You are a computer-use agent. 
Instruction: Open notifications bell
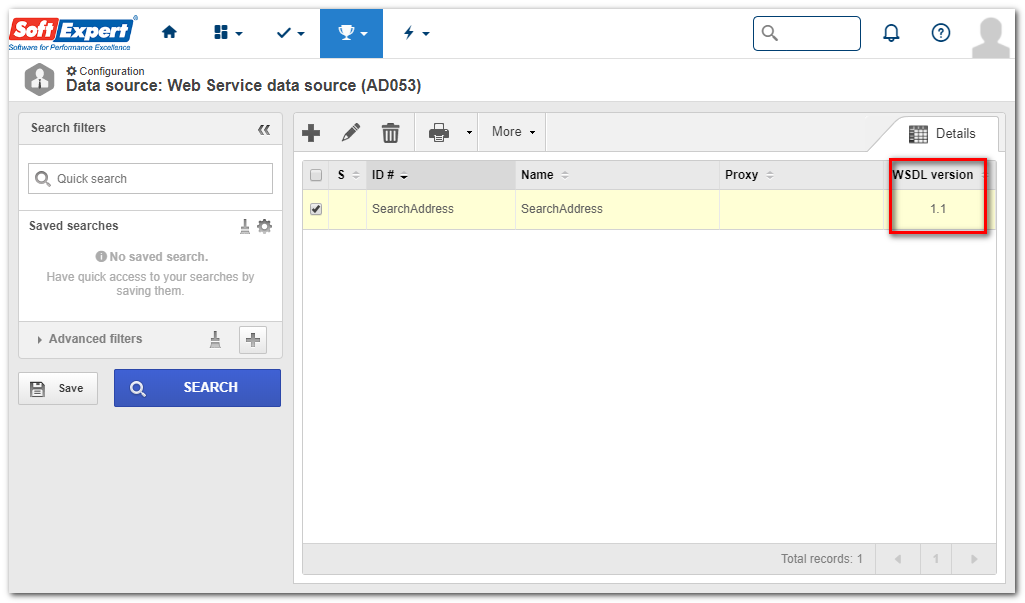click(891, 33)
